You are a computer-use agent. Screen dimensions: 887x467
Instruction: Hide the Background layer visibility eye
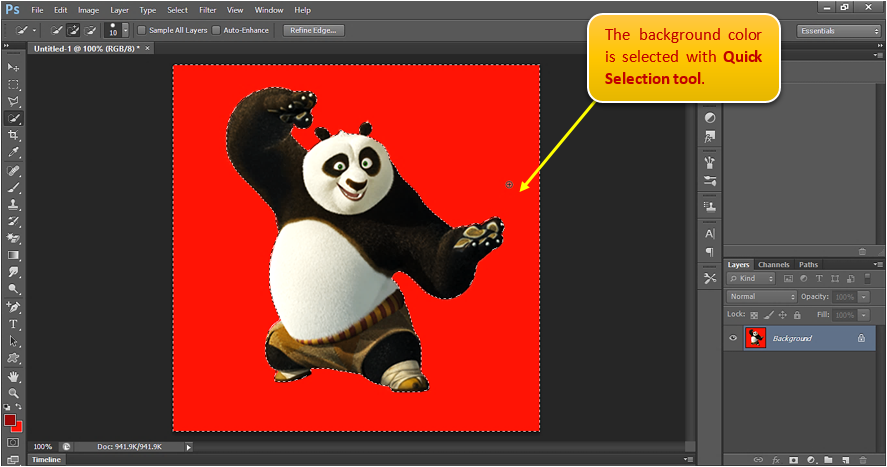733,338
